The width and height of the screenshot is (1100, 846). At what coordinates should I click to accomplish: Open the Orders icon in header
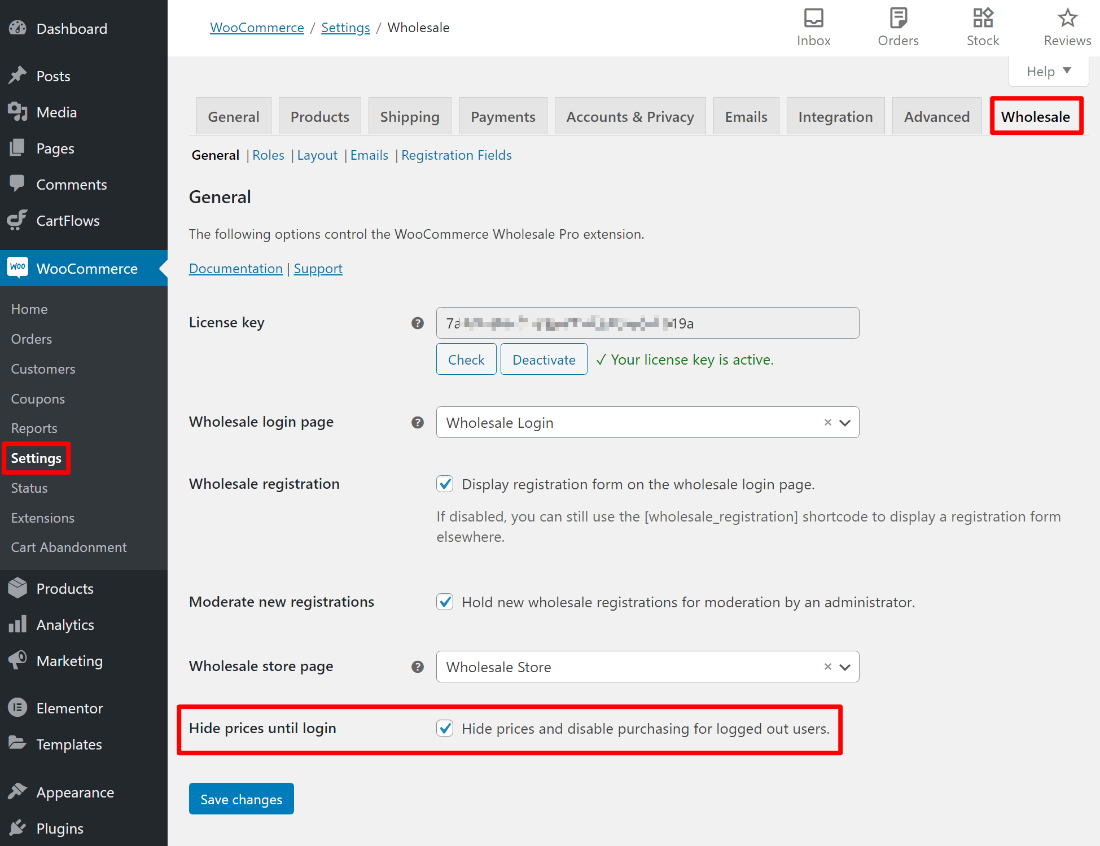pos(898,18)
